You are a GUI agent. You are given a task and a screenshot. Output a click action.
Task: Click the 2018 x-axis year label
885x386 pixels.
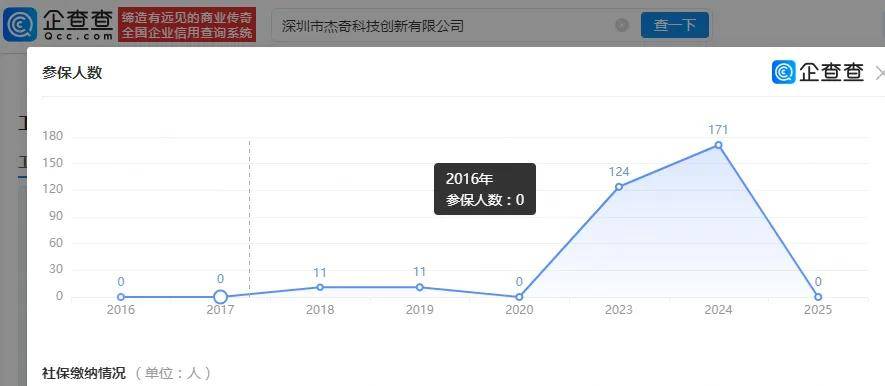pyautogui.click(x=320, y=310)
